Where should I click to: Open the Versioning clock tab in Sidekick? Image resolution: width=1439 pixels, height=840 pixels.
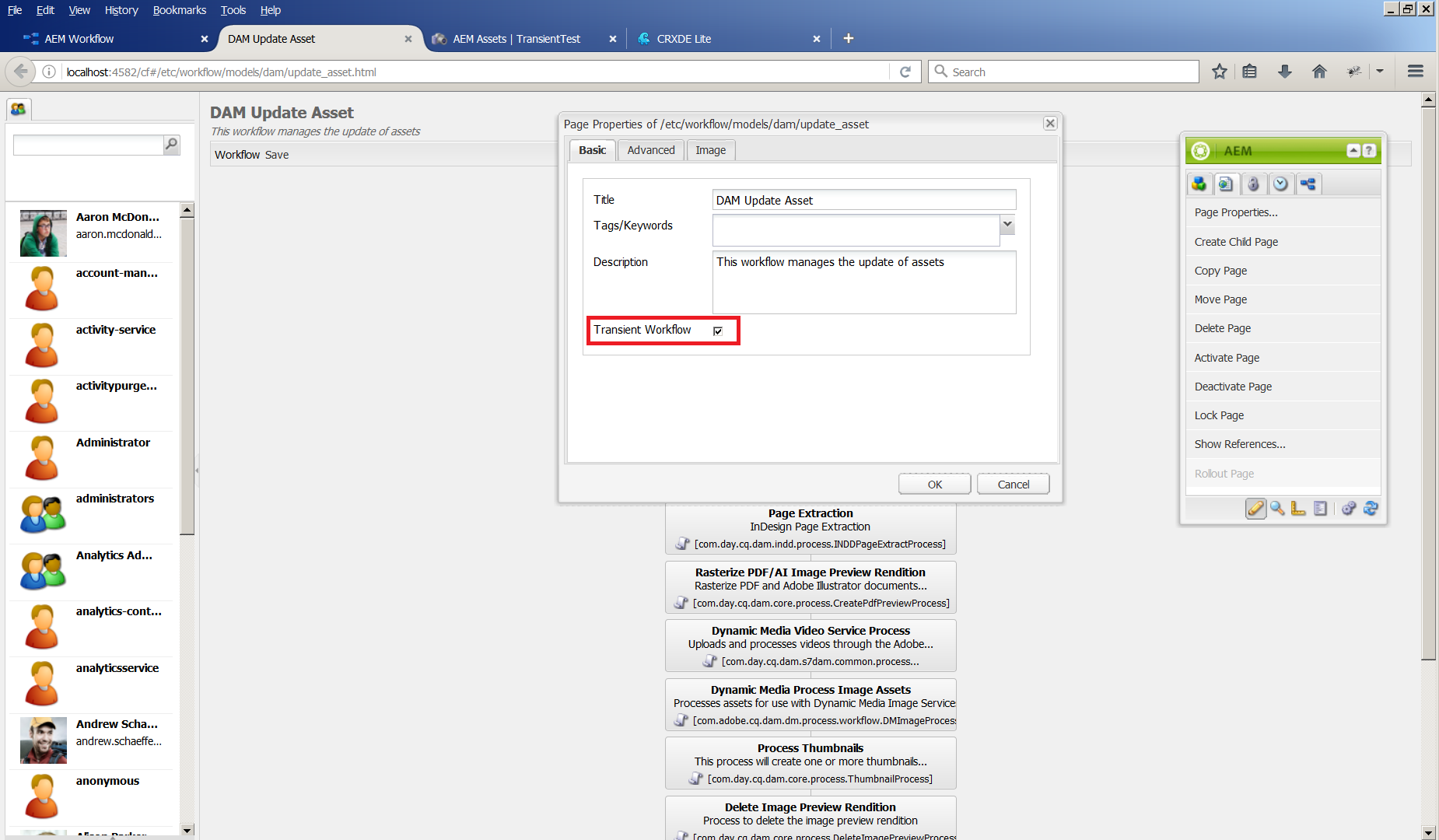coord(1280,184)
